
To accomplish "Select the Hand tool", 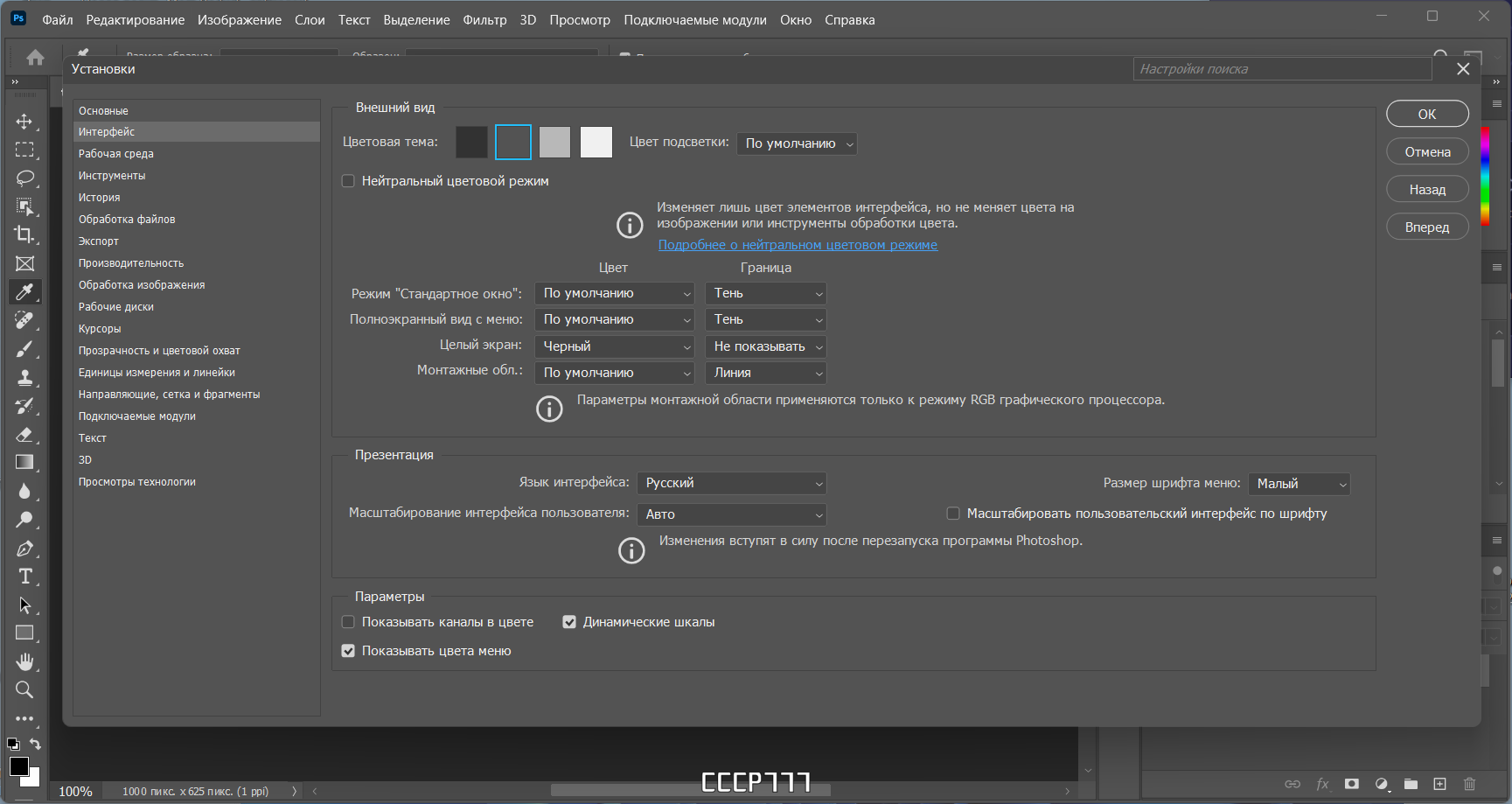I will tap(24, 661).
